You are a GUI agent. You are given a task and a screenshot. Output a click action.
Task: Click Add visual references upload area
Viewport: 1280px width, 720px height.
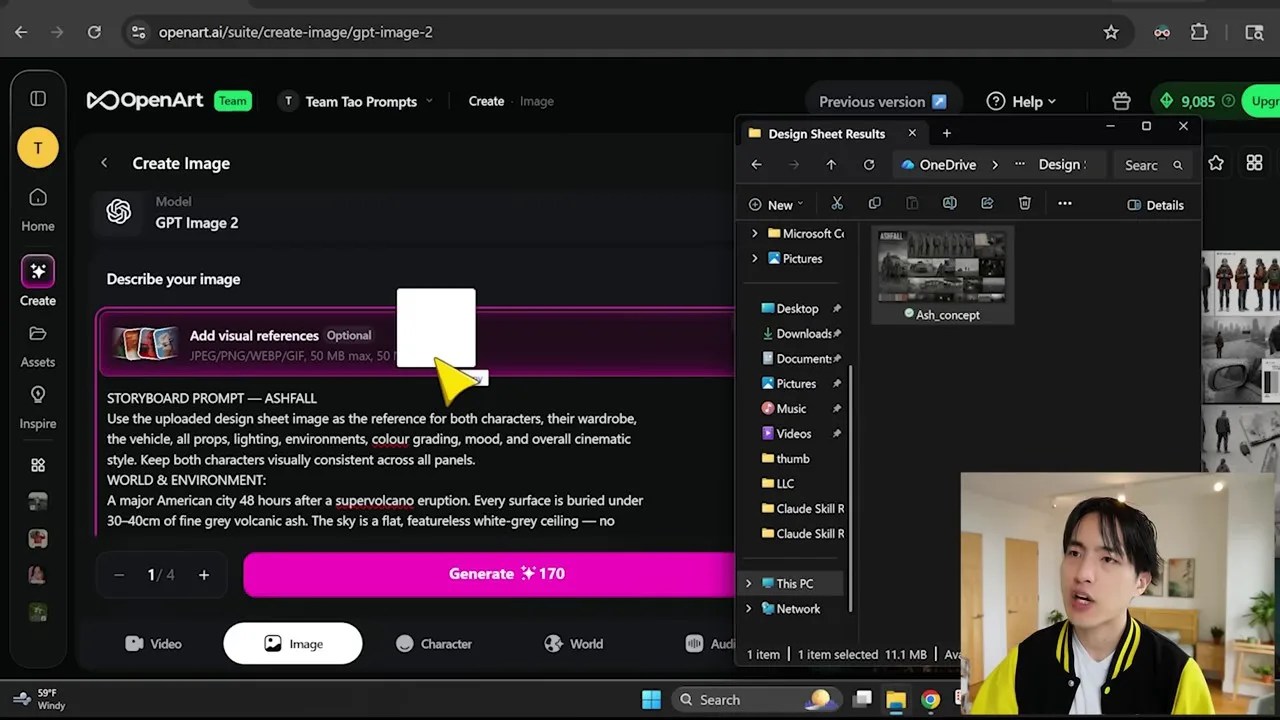pos(415,344)
